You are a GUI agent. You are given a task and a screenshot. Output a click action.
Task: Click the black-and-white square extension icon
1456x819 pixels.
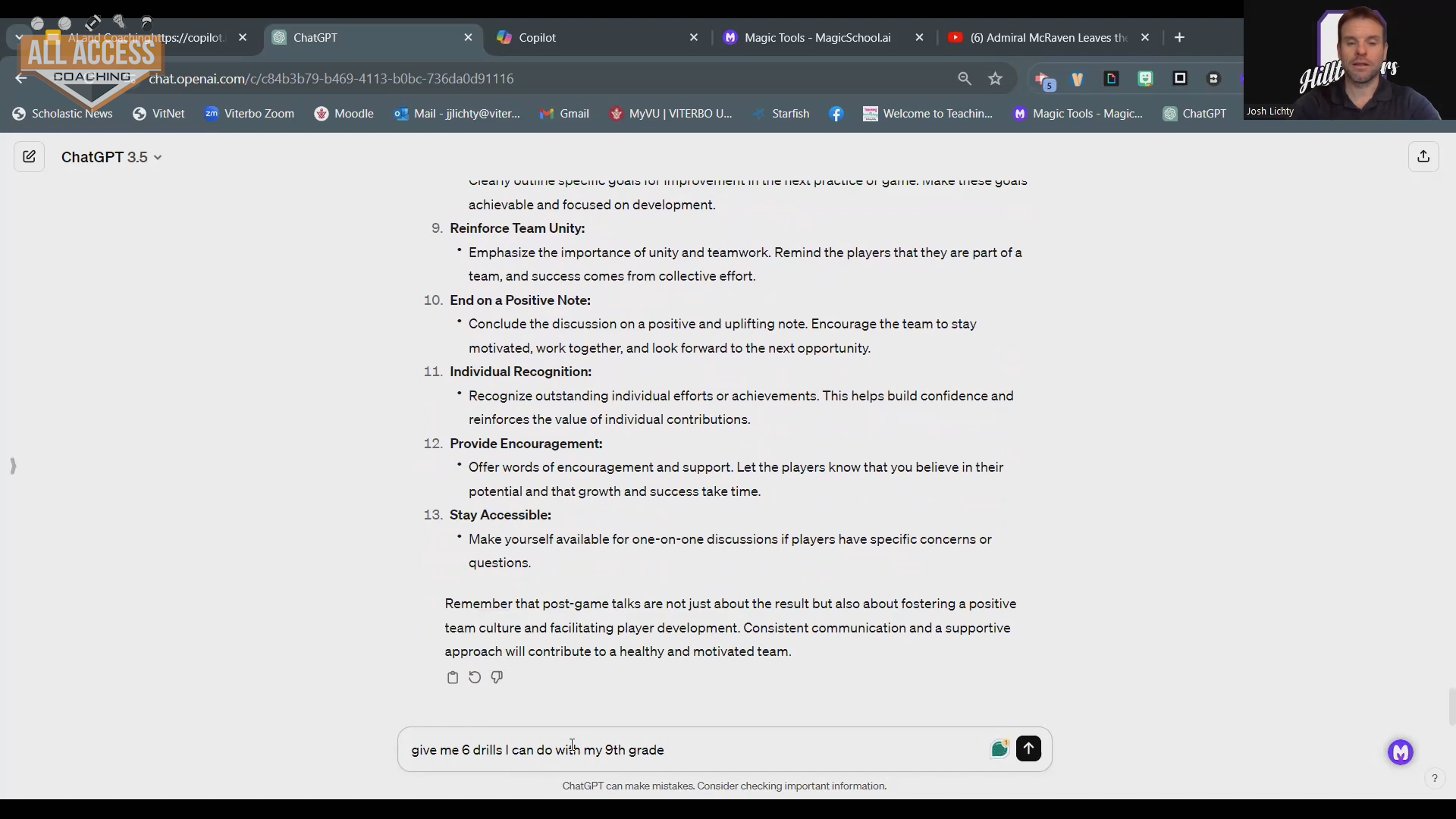coord(1180,78)
